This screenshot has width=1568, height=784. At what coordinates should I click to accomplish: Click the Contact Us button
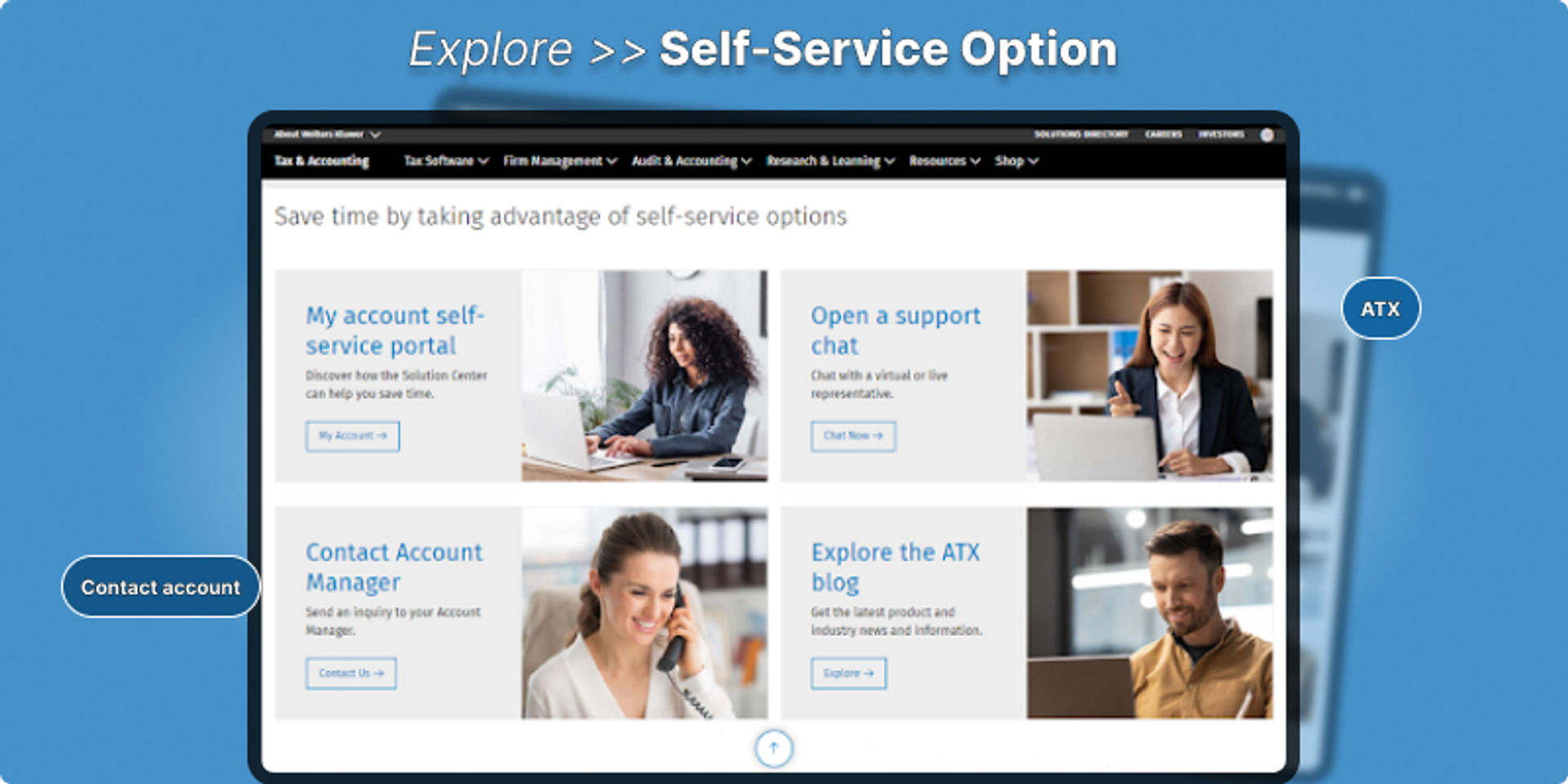click(x=351, y=674)
